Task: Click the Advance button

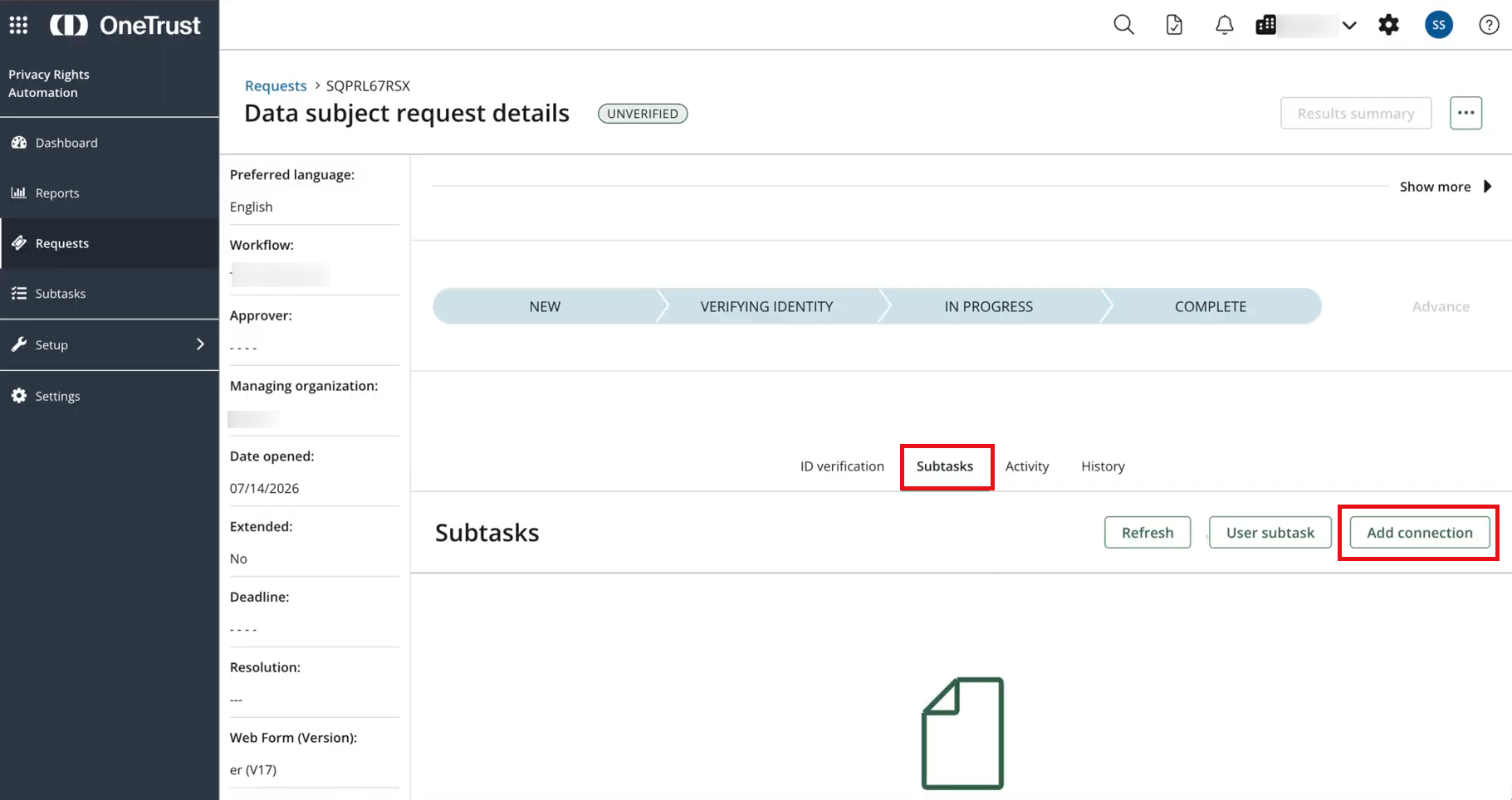Action: [1441, 306]
